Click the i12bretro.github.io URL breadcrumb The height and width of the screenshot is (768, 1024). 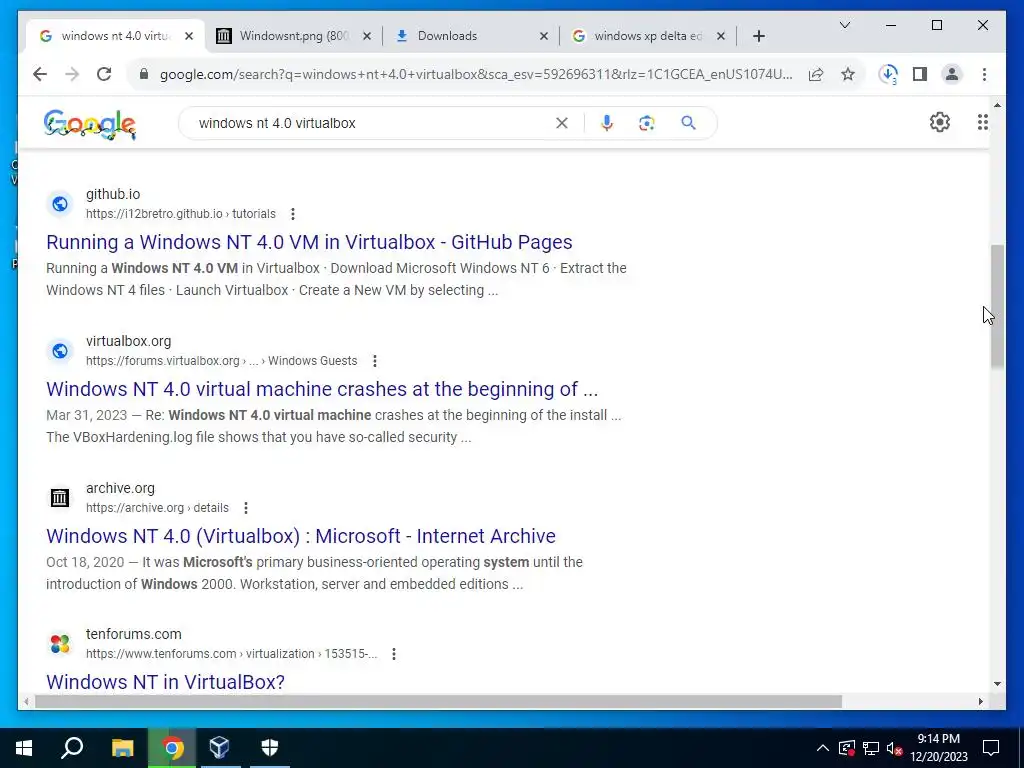[181, 214]
